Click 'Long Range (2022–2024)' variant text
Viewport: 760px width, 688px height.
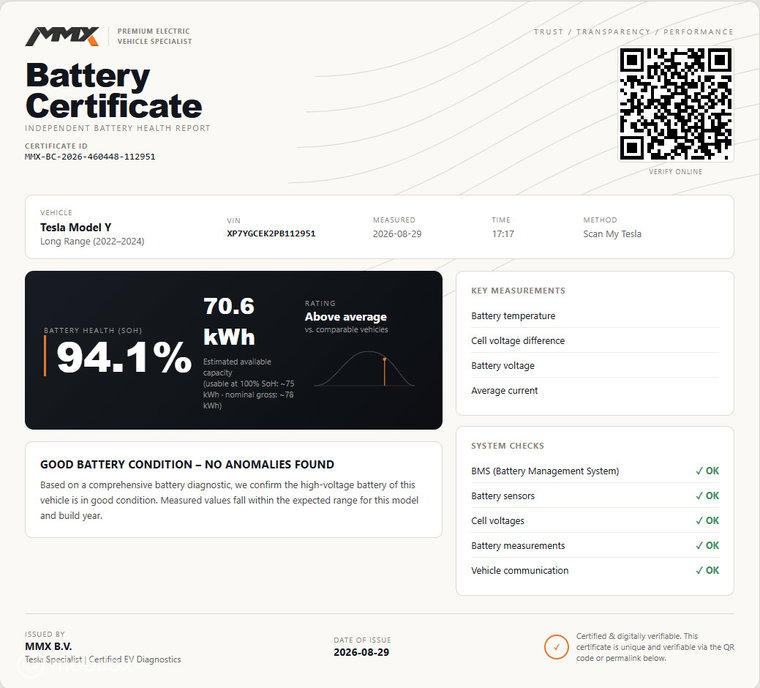coord(92,241)
